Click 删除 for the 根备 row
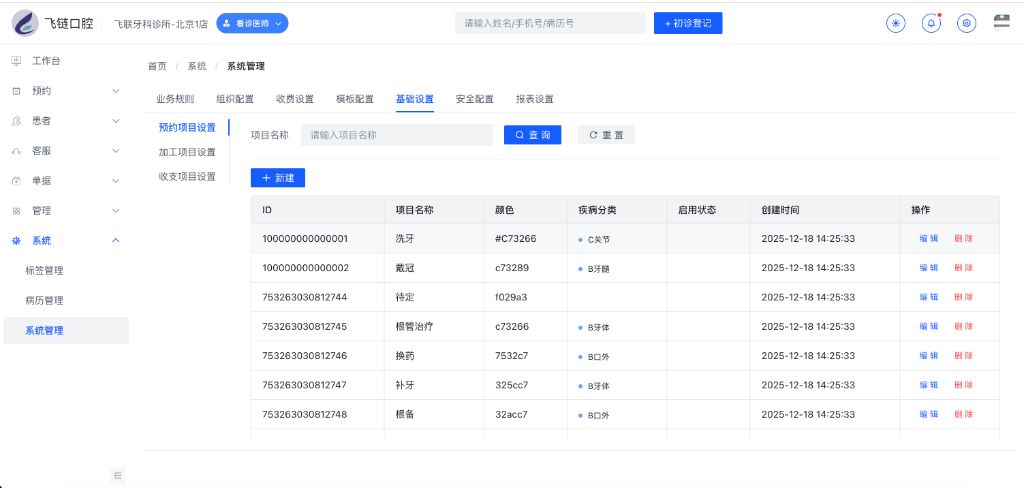The width and height of the screenshot is (1024, 488). point(963,414)
